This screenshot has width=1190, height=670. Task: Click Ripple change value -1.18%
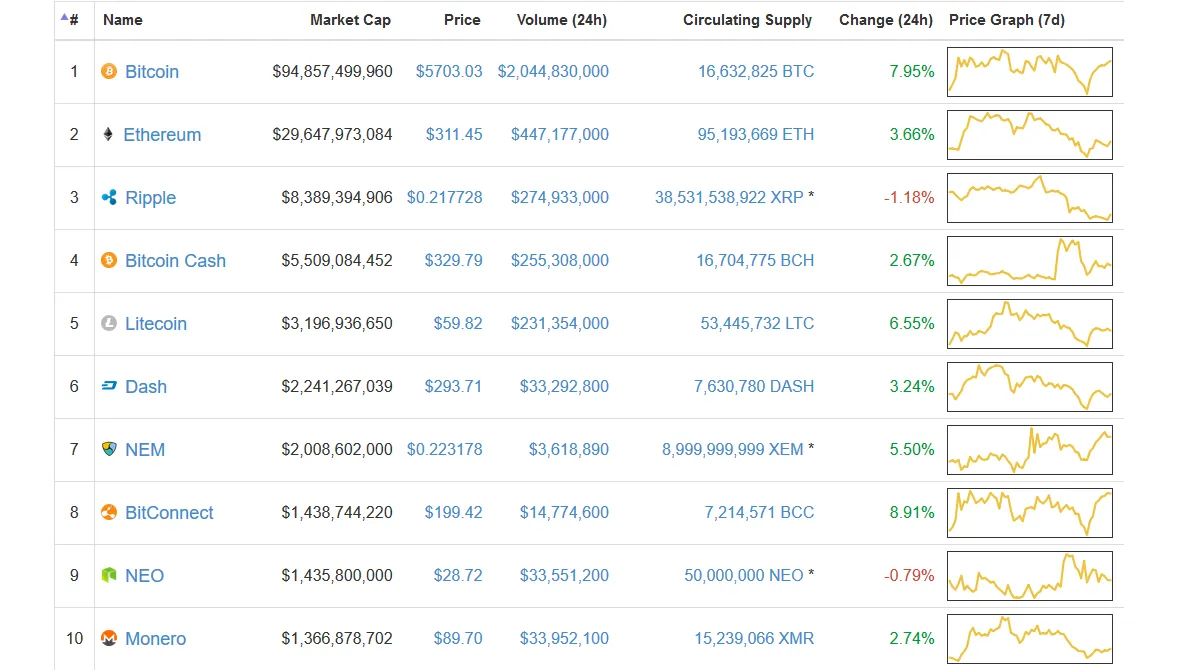click(909, 197)
